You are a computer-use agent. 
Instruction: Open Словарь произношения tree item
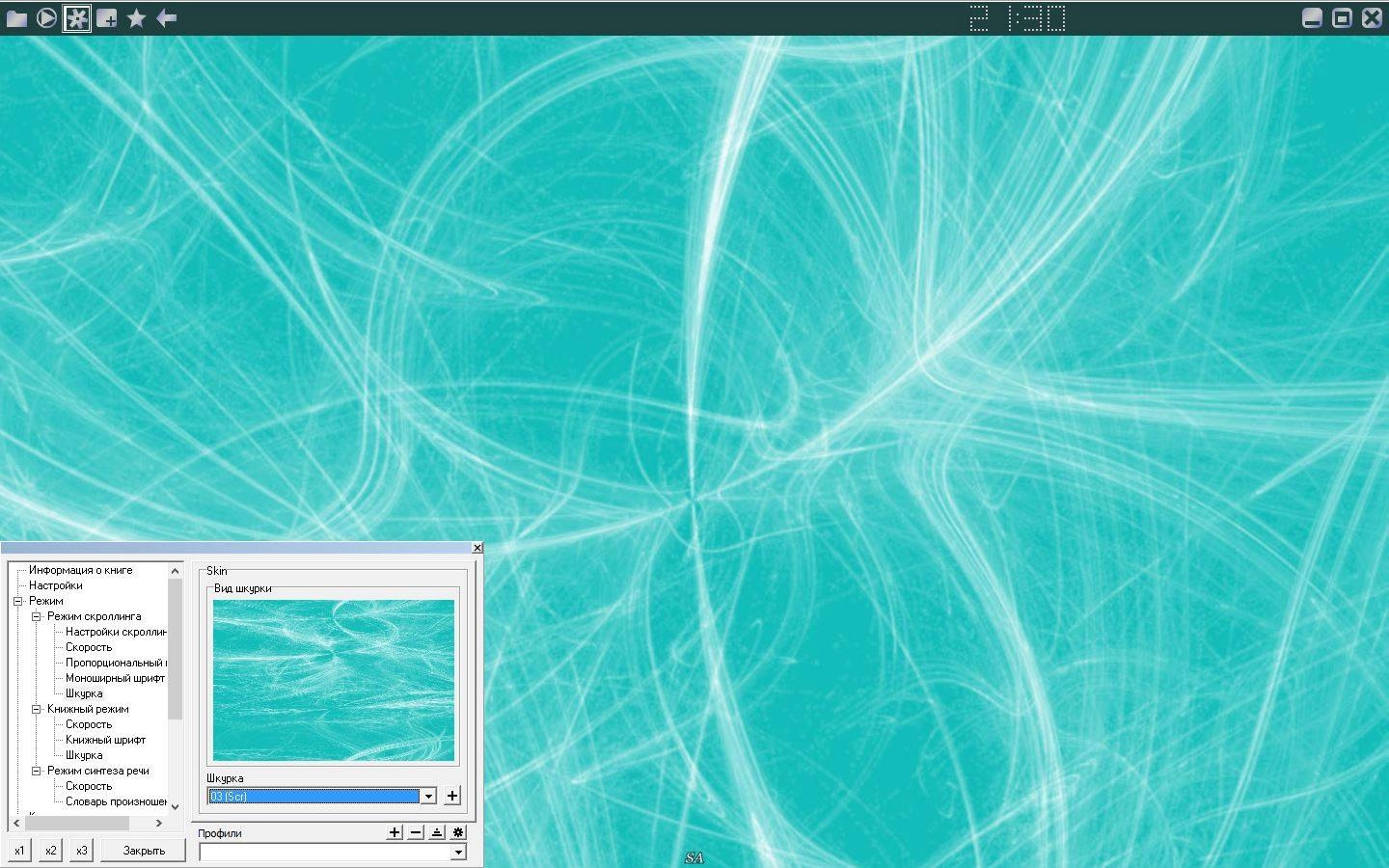coord(116,801)
